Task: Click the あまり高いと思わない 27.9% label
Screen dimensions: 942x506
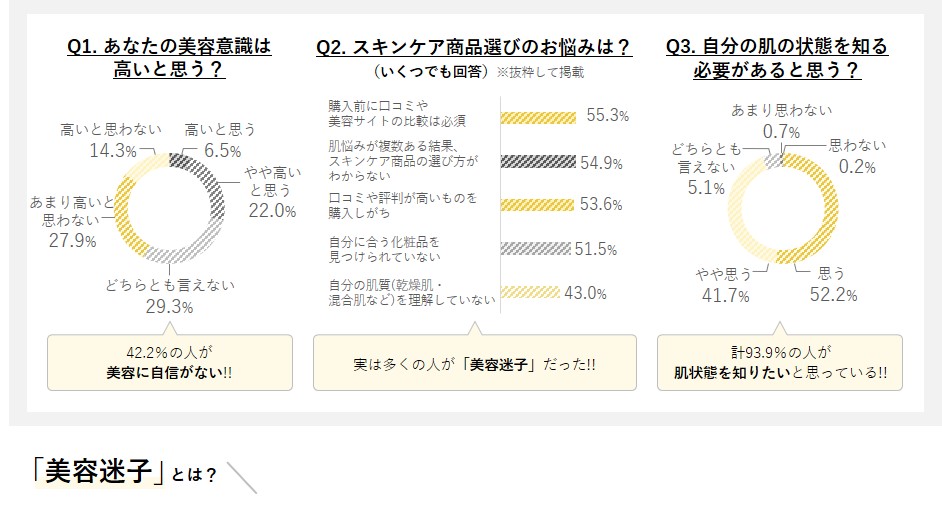Action: tap(62, 222)
